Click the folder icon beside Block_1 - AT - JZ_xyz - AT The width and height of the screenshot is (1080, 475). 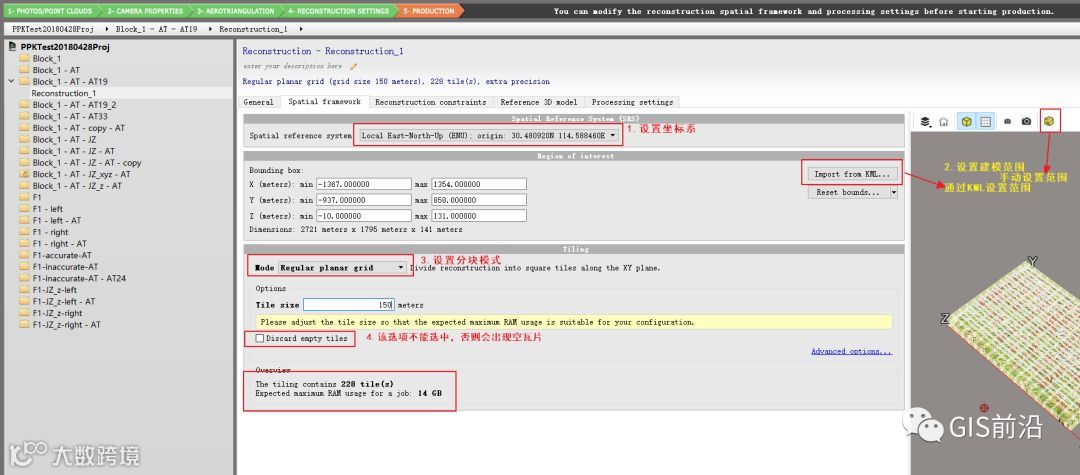[24, 174]
